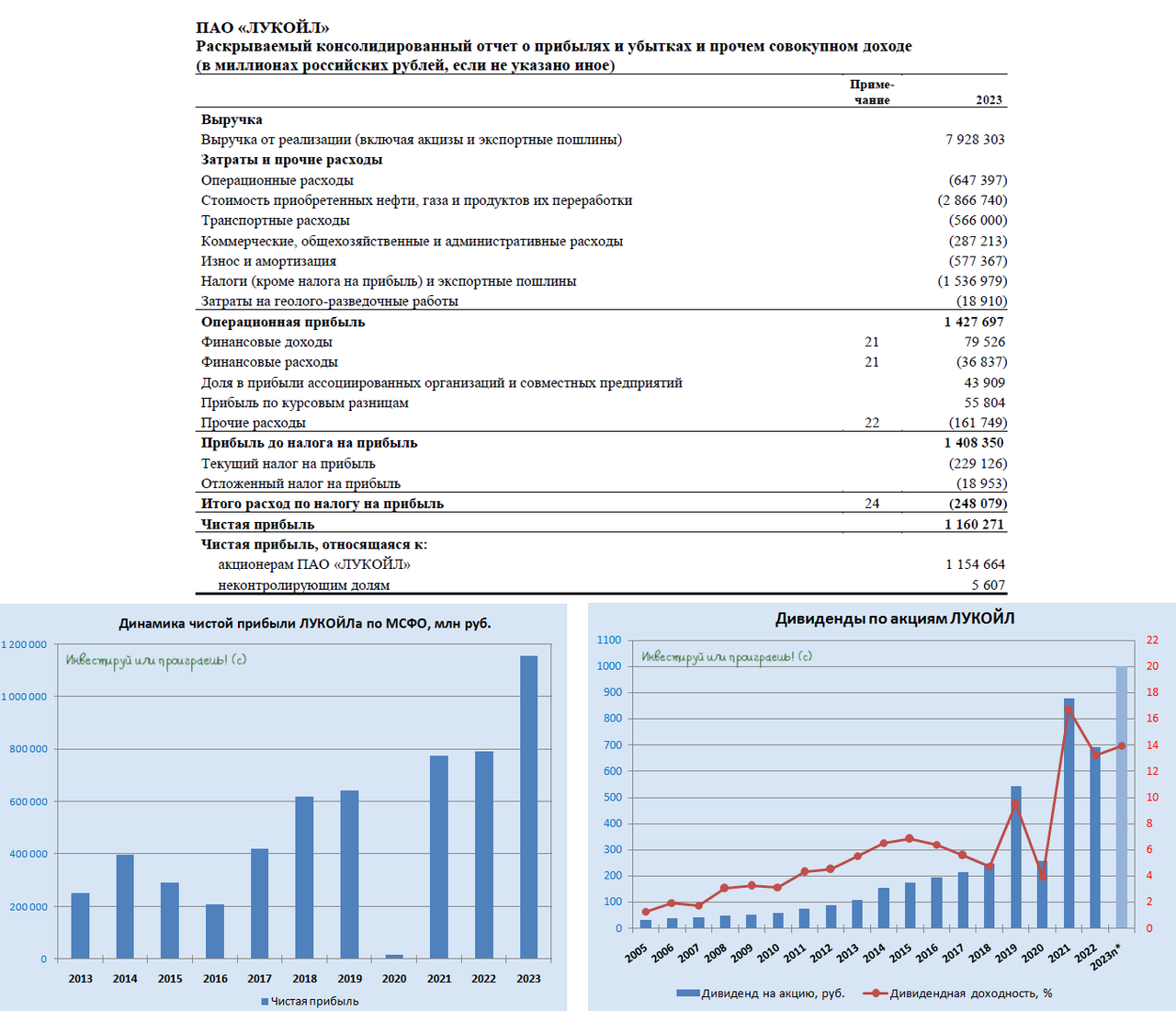This screenshot has width=1176, height=1011.
Task: Click the 'Приме-чание' column header
Action: [x=872, y=92]
